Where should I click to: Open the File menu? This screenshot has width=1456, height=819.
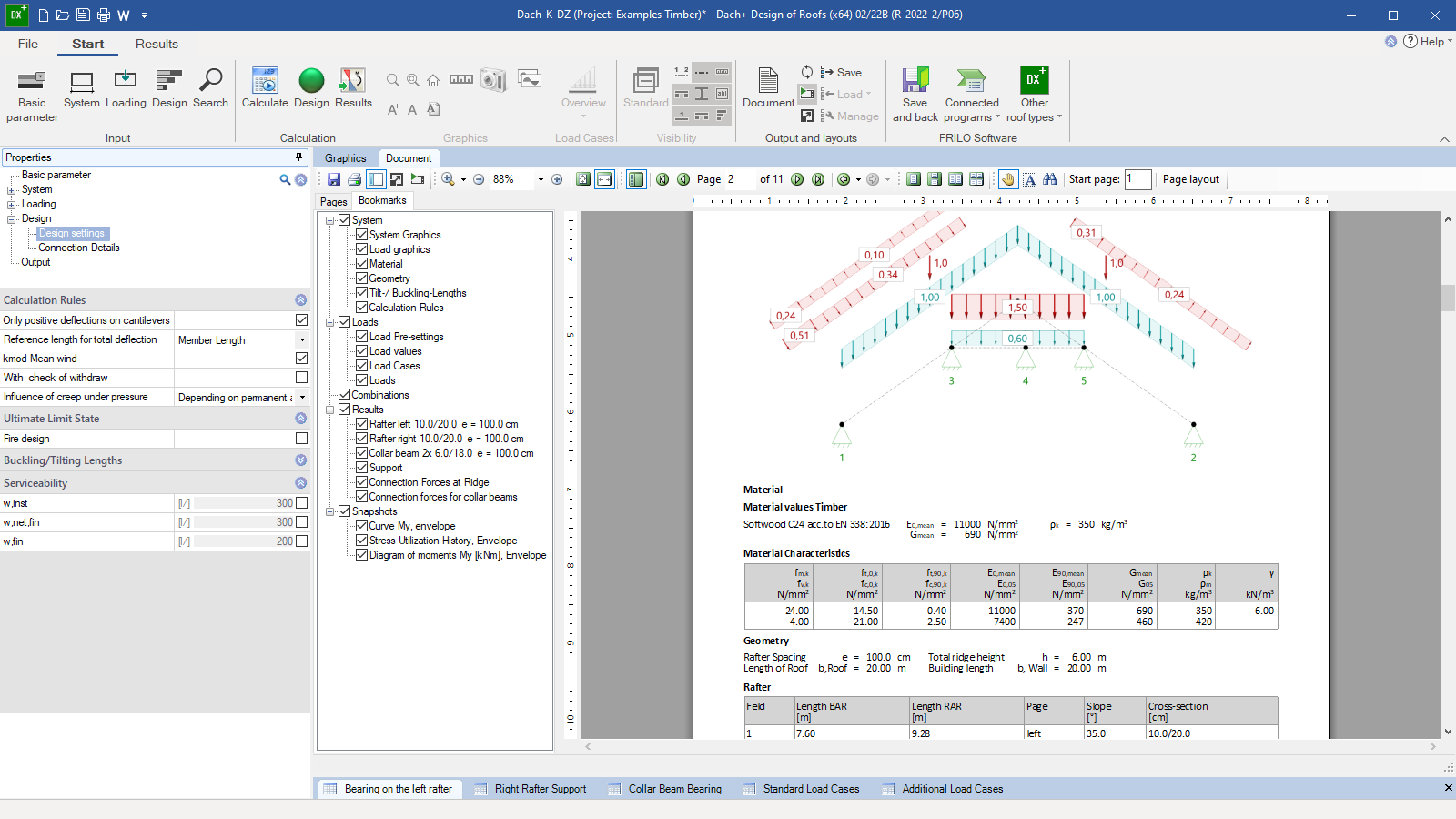click(28, 44)
